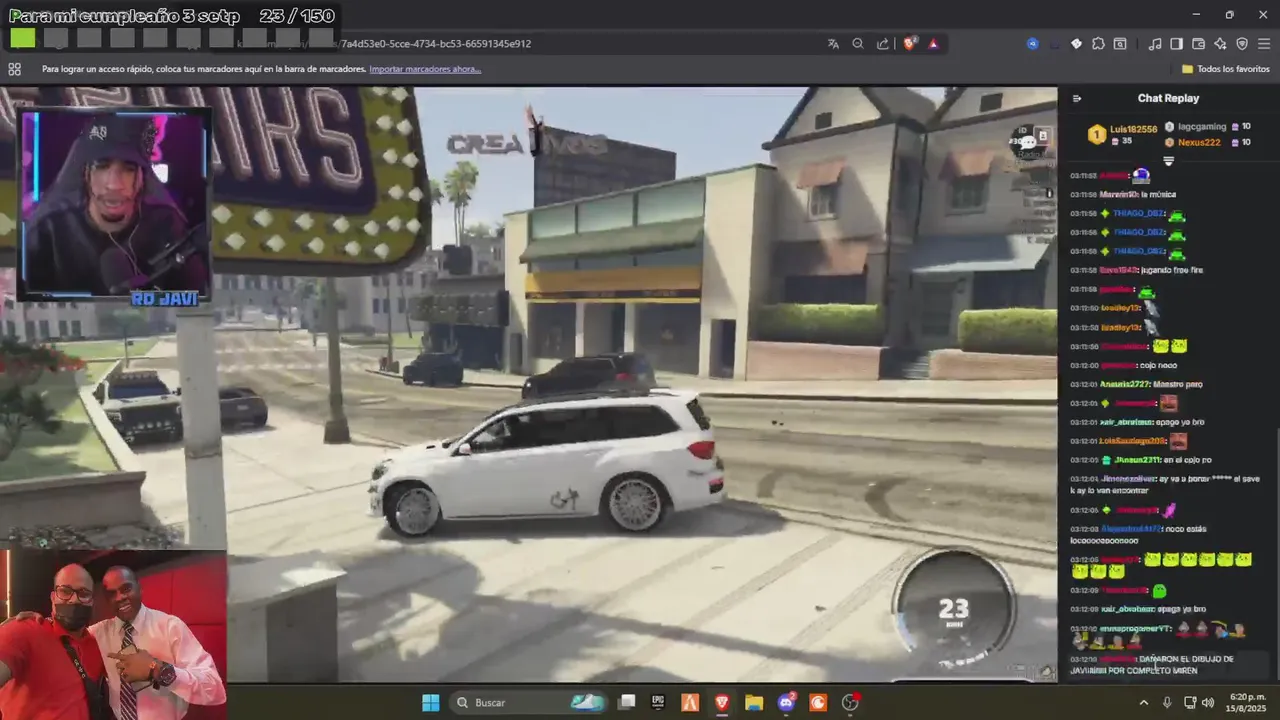Click the tab search window icon in toolbar
Viewport: 1280px width, 720px height.
pos(1120,44)
